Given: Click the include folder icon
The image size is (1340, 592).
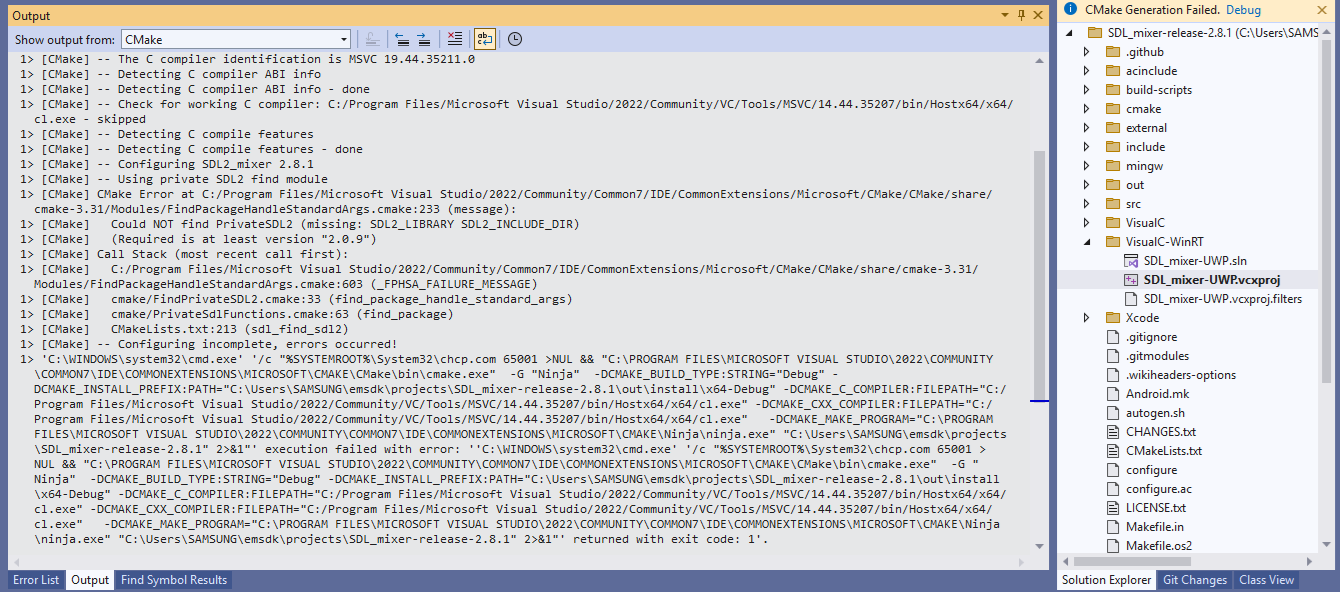Looking at the screenshot, I should point(1113,147).
